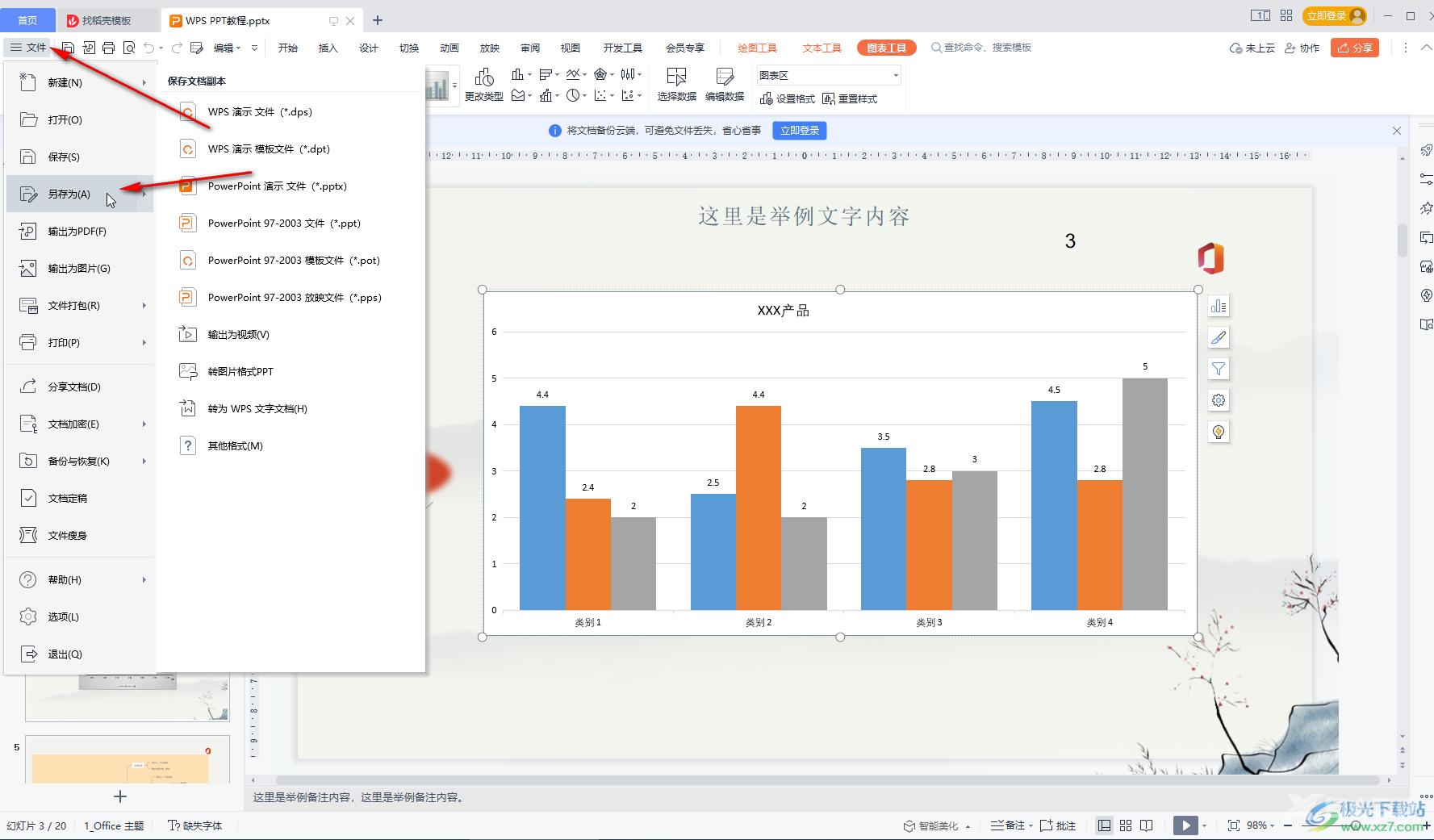Image resolution: width=1434 pixels, height=840 pixels.
Task: Switch to the 动画 ribbon tab
Action: [449, 48]
